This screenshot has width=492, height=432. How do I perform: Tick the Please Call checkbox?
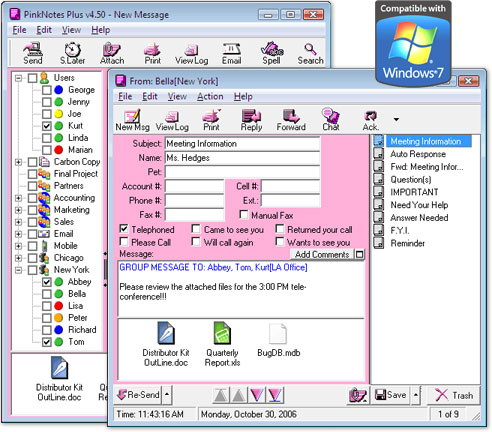click(124, 242)
